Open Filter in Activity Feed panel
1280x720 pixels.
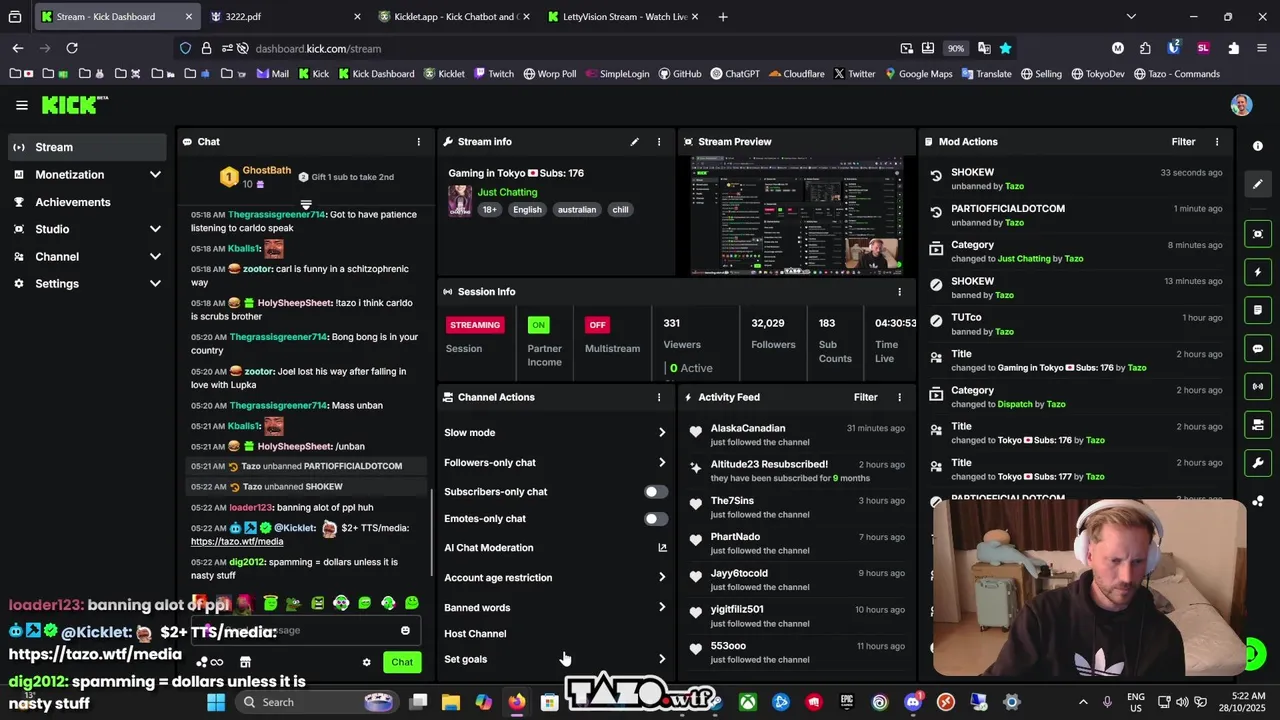click(865, 397)
